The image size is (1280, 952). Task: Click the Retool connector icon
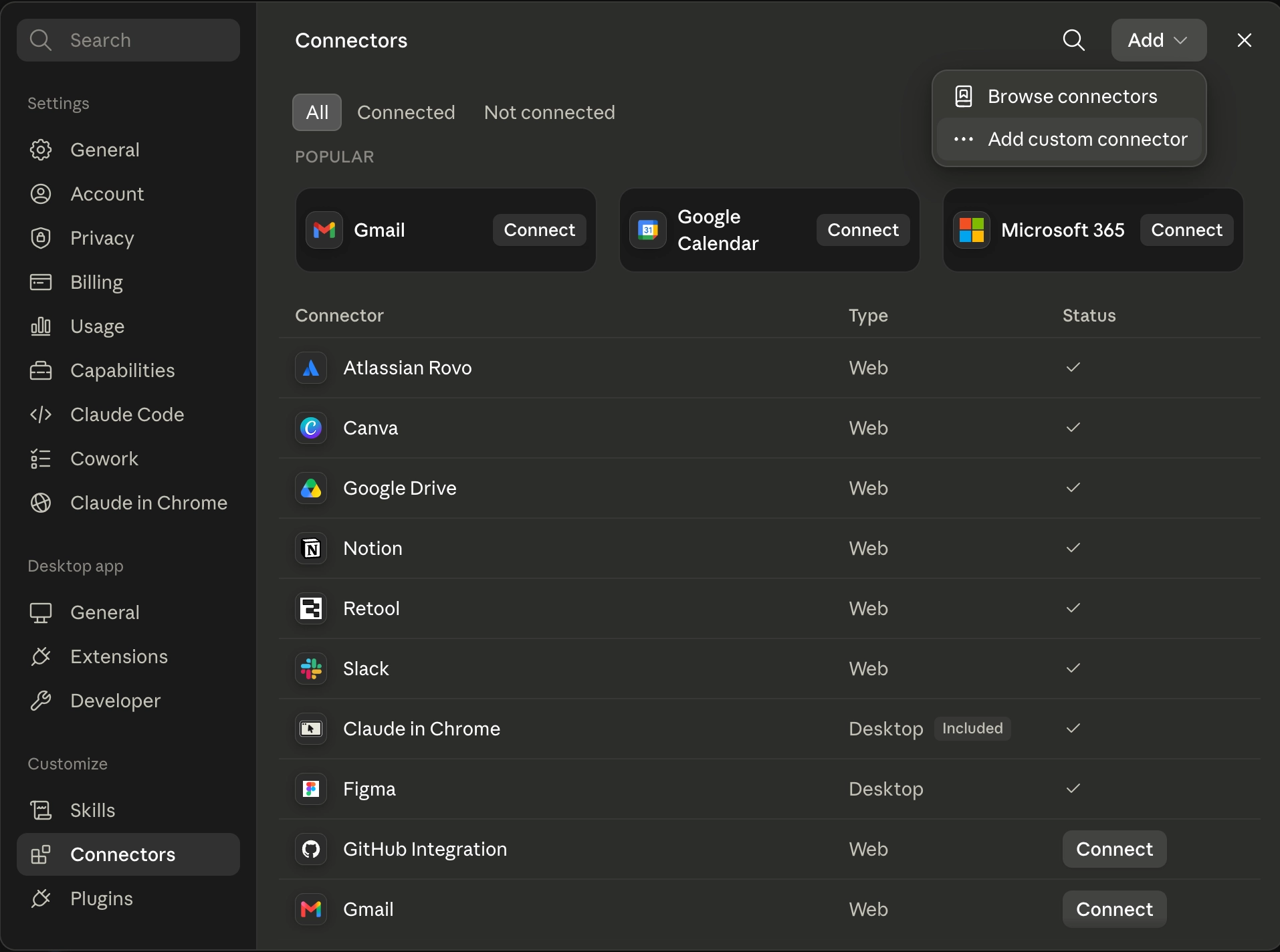tap(311, 608)
